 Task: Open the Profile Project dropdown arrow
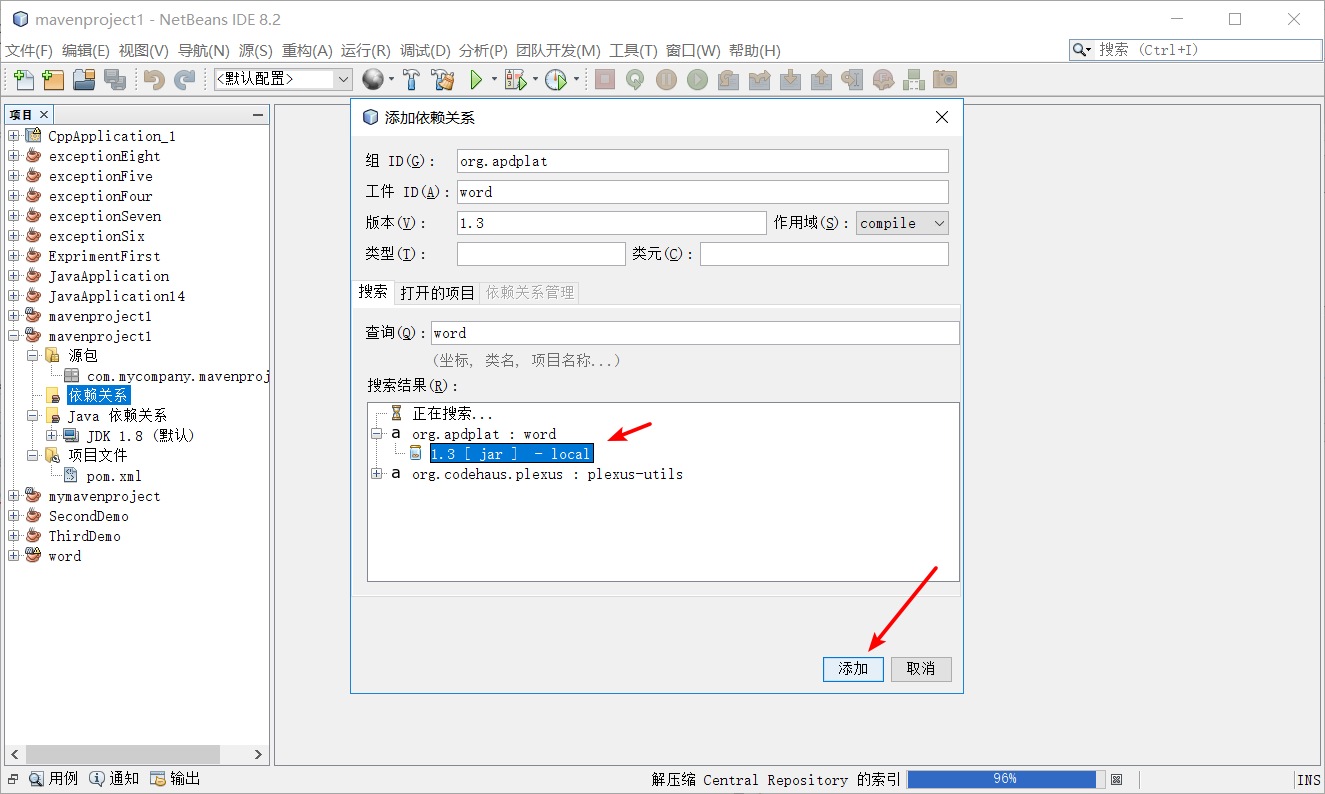tap(576, 79)
